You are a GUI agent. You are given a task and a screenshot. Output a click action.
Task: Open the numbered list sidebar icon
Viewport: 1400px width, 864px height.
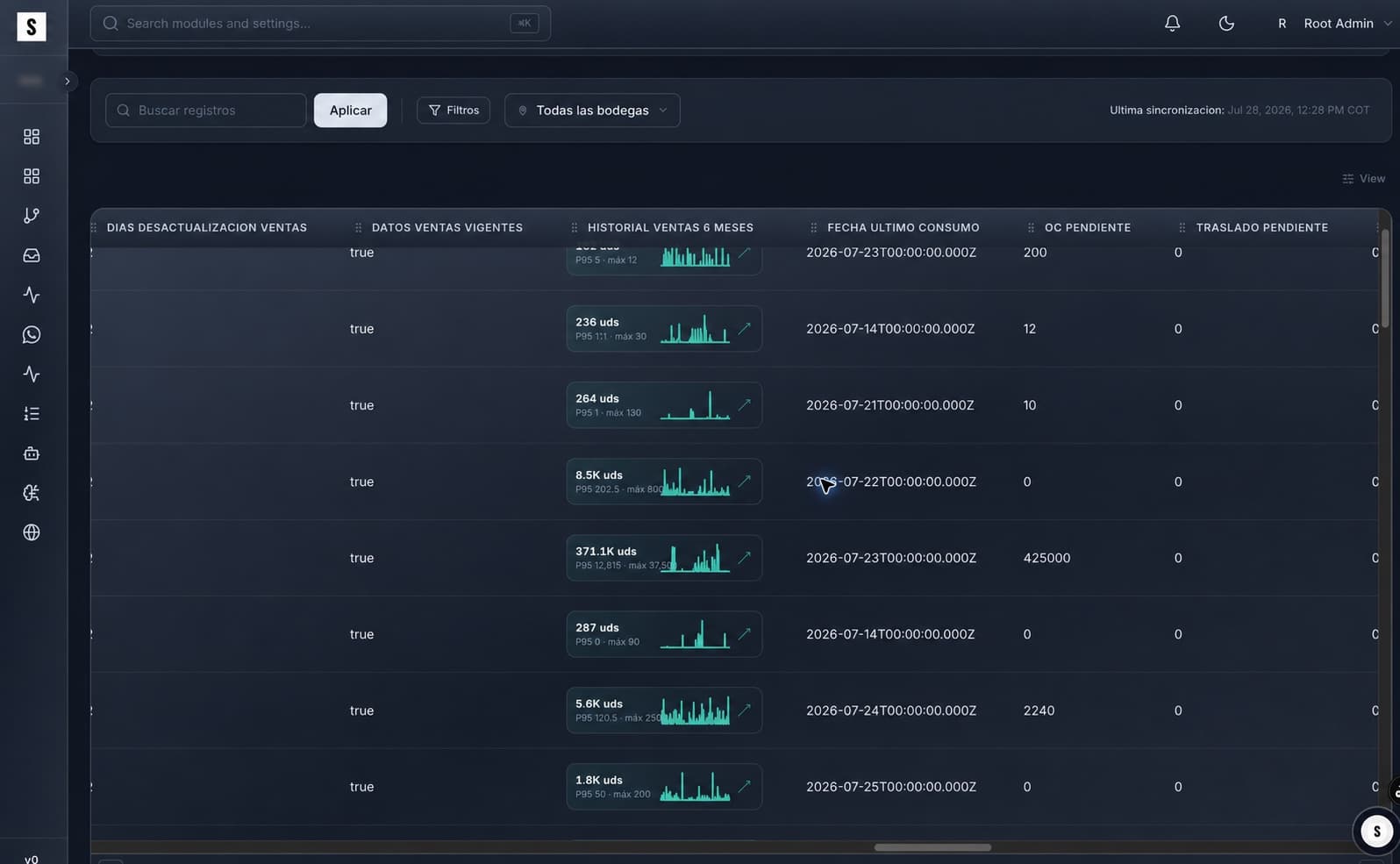pos(32,413)
